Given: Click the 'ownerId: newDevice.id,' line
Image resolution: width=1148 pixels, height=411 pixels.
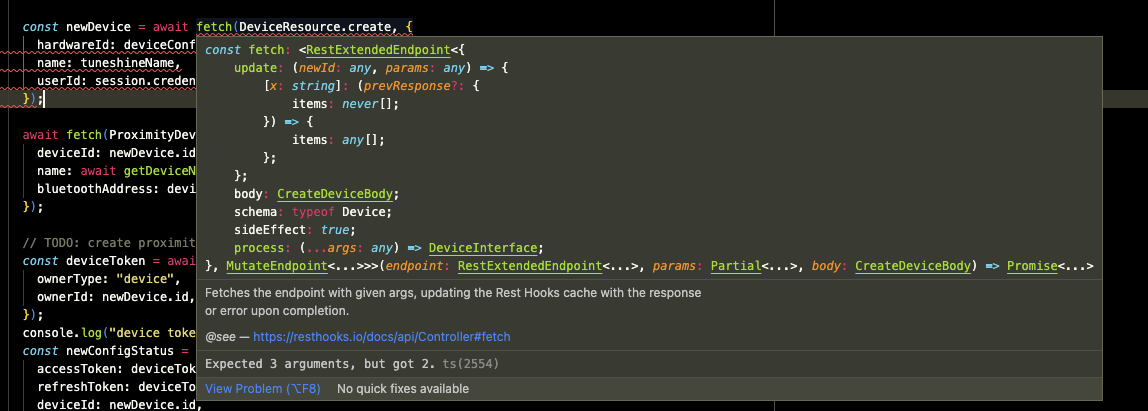Looking at the screenshot, I should pos(116,297).
